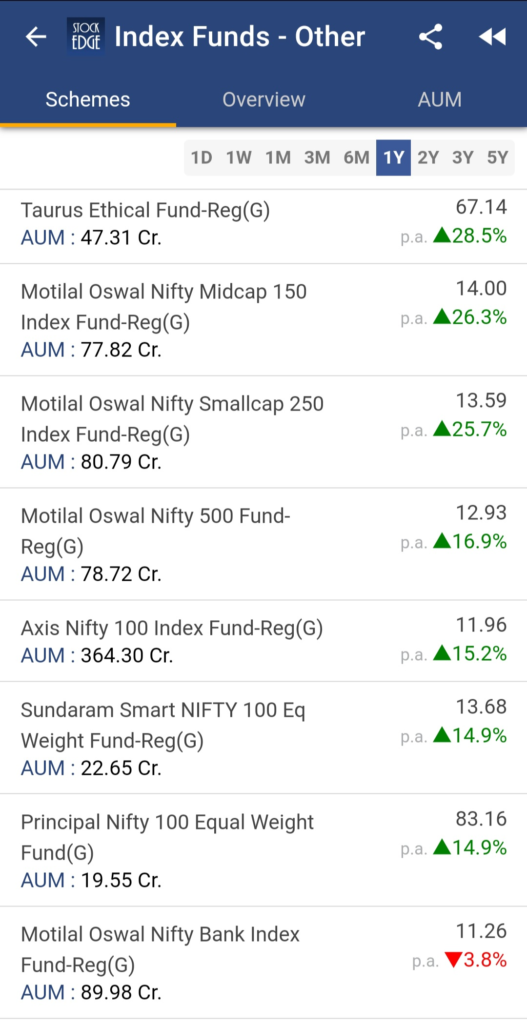Choose the 1W return period
This screenshot has height=1024, width=527.
pyautogui.click(x=239, y=157)
